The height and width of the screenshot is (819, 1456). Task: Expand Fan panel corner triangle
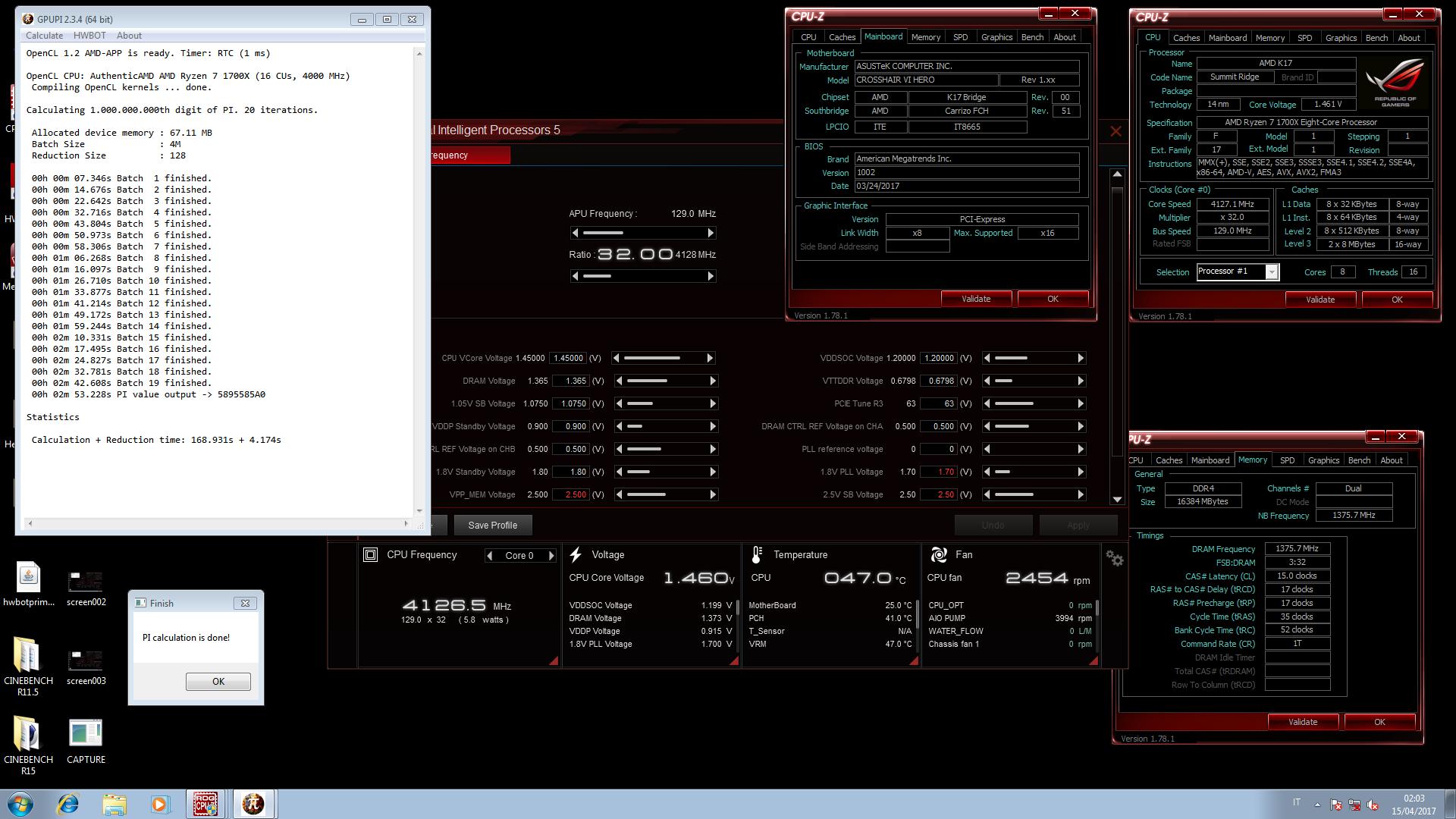click(x=1094, y=661)
